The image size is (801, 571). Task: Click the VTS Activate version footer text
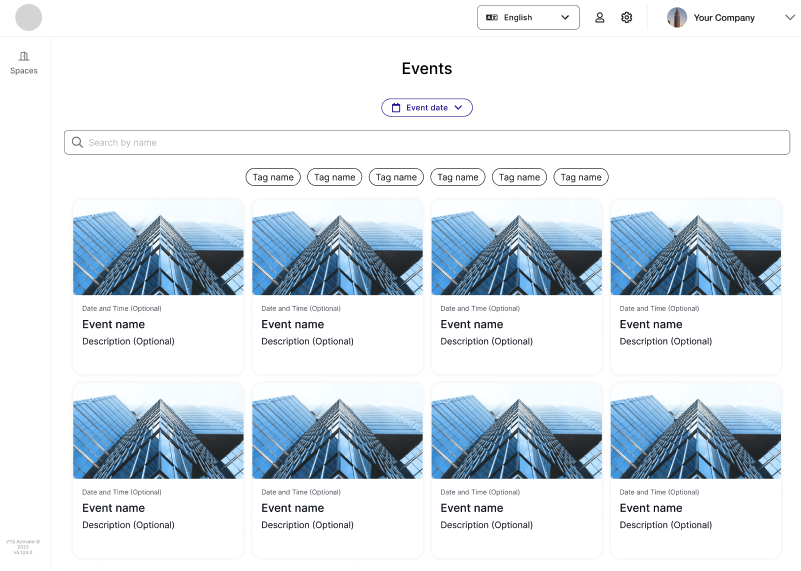click(x=23, y=547)
